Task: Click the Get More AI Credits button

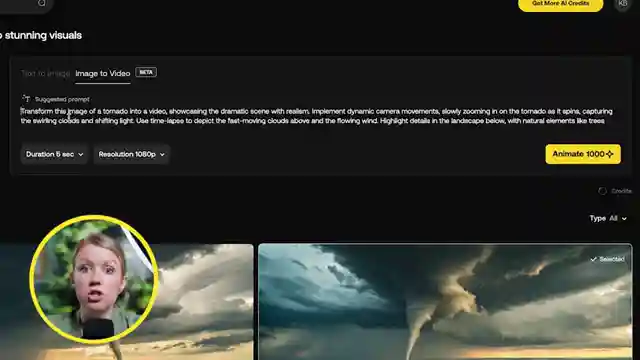Action: tap(560, 4)
